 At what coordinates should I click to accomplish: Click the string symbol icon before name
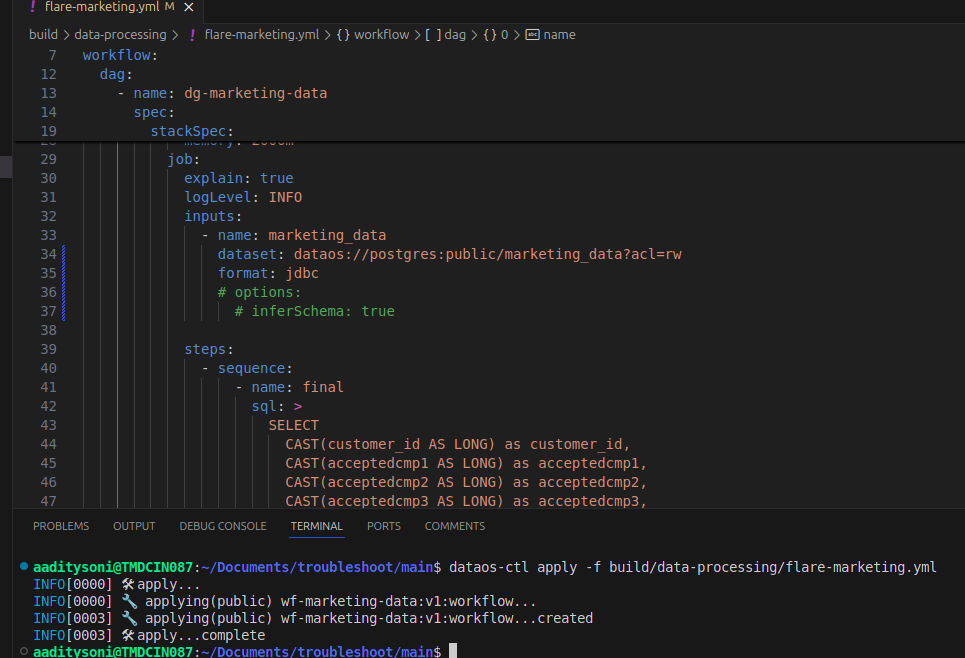coord(532,35)
